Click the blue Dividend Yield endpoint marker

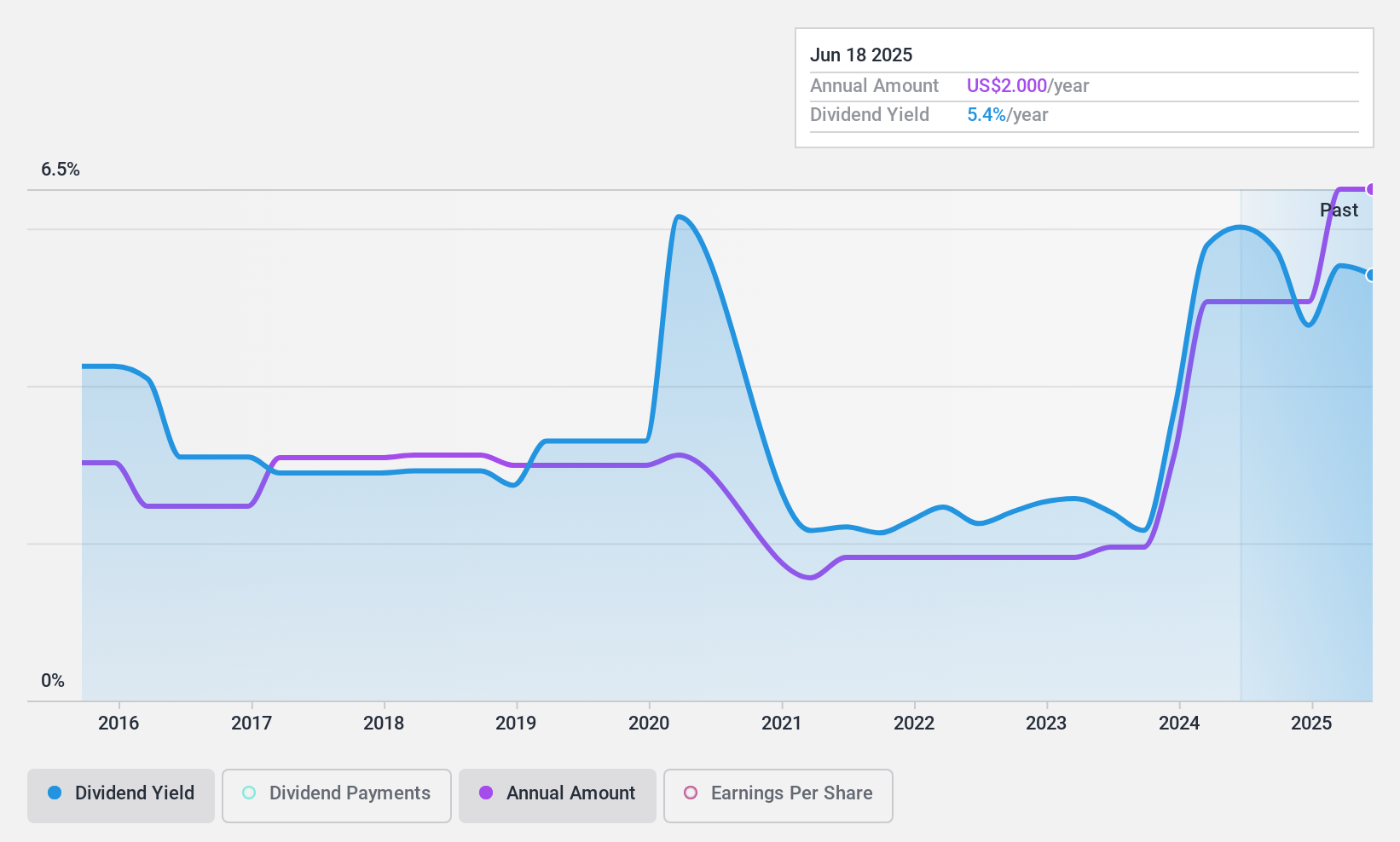pyautogui.click(x=1371, y=275)
